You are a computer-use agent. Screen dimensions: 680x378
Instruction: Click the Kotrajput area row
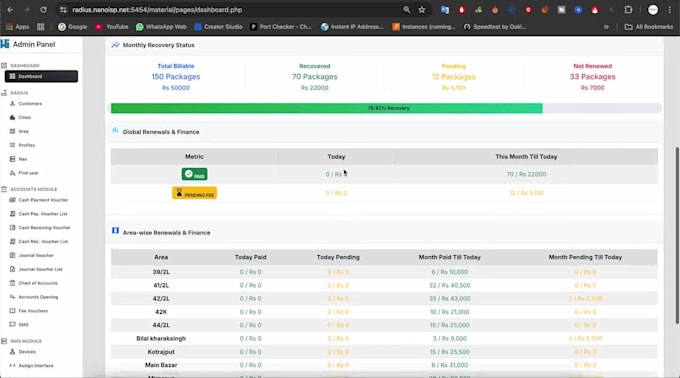pos(384,352)
